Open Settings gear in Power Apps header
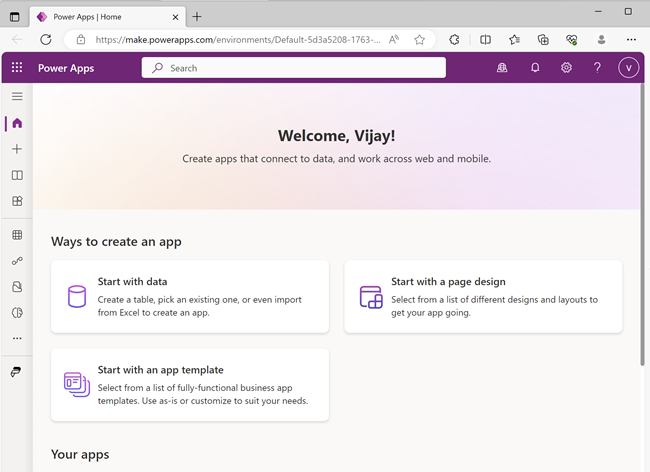The width and height of the screenshot is (650, 472). pyautogui.click(x=566, y=68)
